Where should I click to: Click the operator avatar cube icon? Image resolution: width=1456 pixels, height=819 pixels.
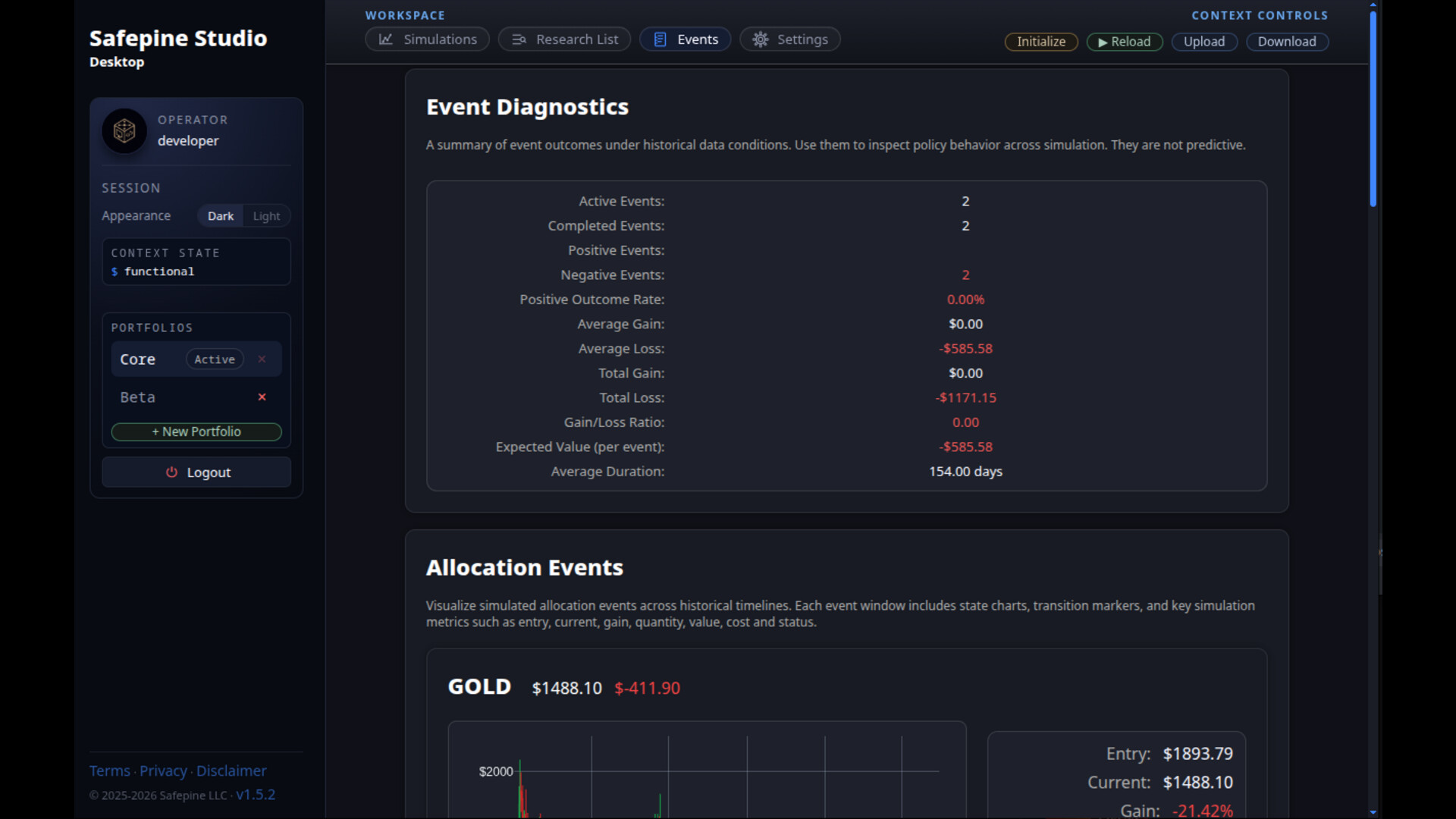(124, 130)
